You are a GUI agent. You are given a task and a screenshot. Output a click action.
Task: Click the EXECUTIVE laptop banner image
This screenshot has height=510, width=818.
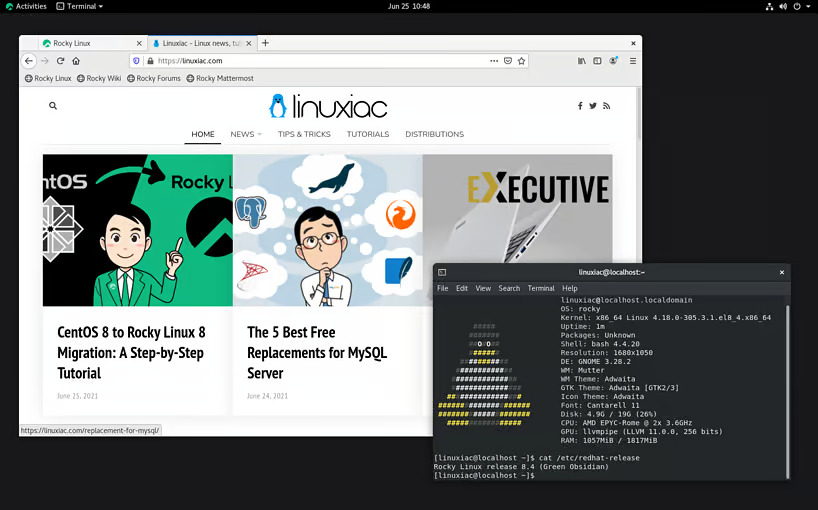(x=518, y=209)
